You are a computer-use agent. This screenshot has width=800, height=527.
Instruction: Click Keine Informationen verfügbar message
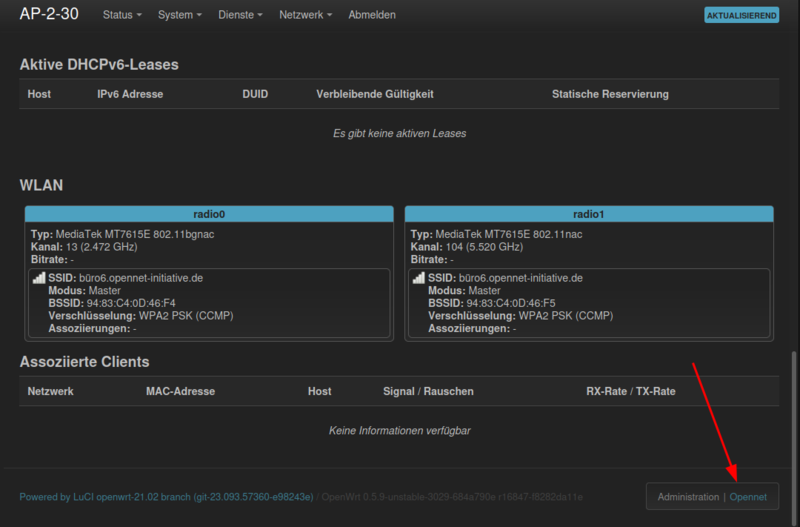pyautogui.click(x=399, y=431)
